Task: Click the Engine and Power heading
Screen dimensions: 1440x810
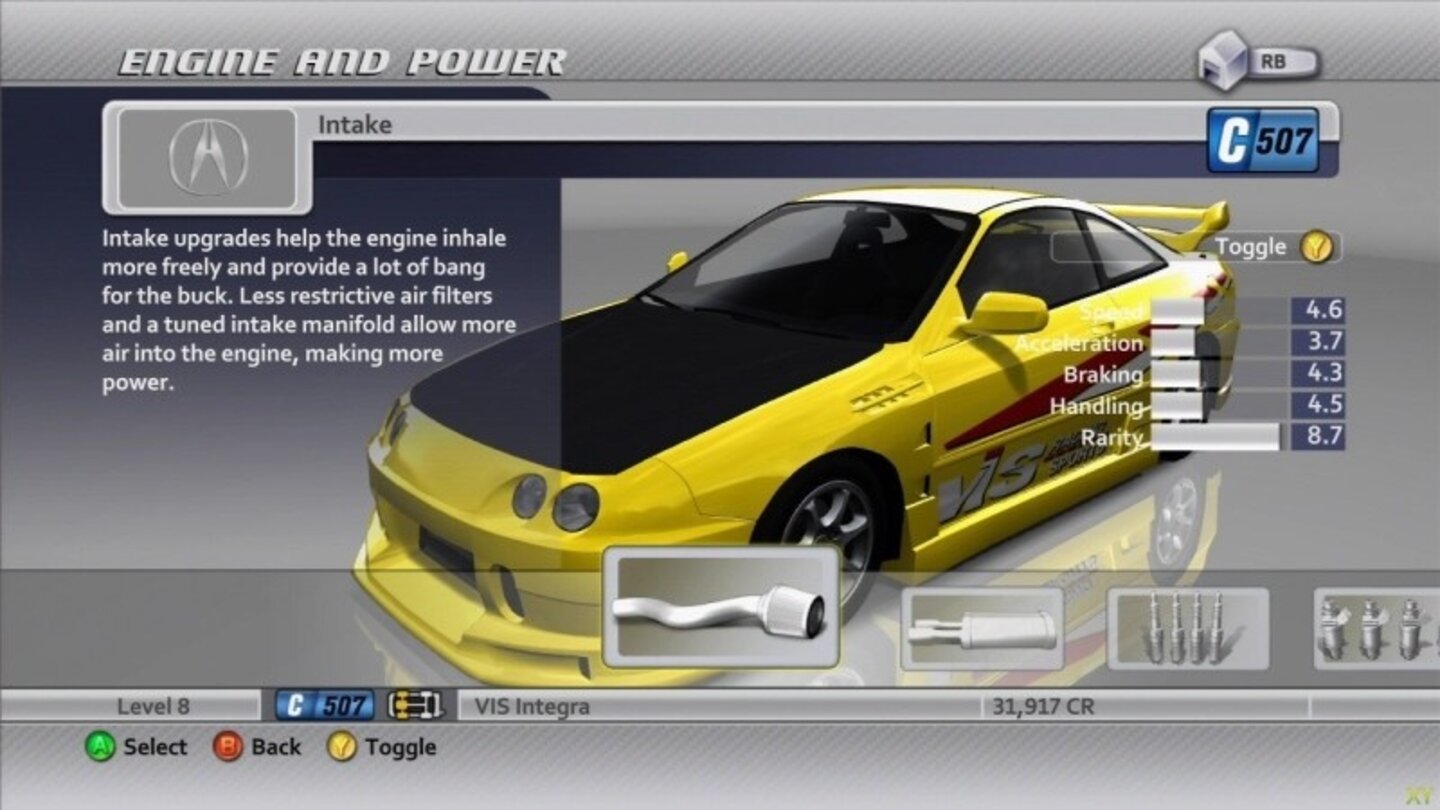Action: click(x=342, y=62)
